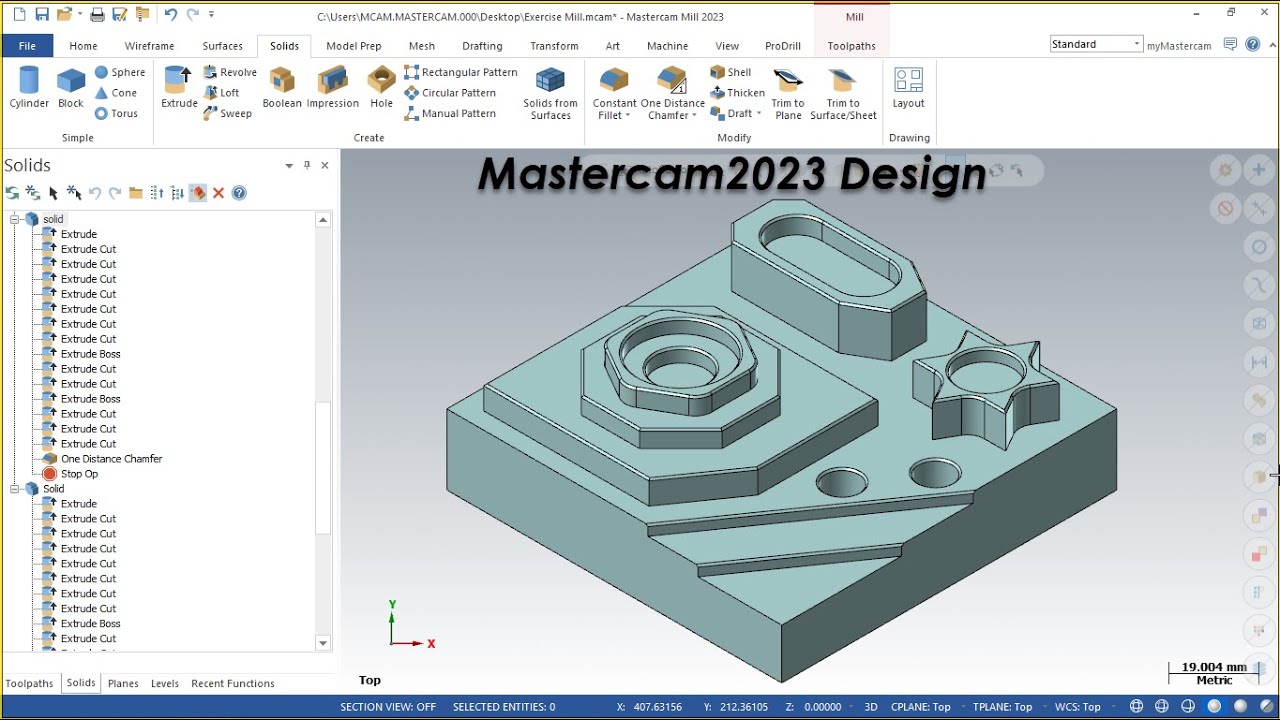Open the Hole creation tool
The height and width of the screenshot is (720, 1280).
pyautogui.click(x=381, y=88)
